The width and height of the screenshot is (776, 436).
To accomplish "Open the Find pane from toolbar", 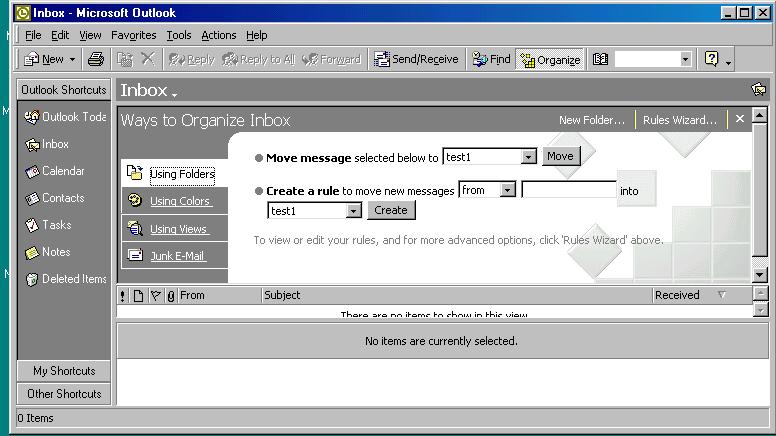I will coord(491,59).
